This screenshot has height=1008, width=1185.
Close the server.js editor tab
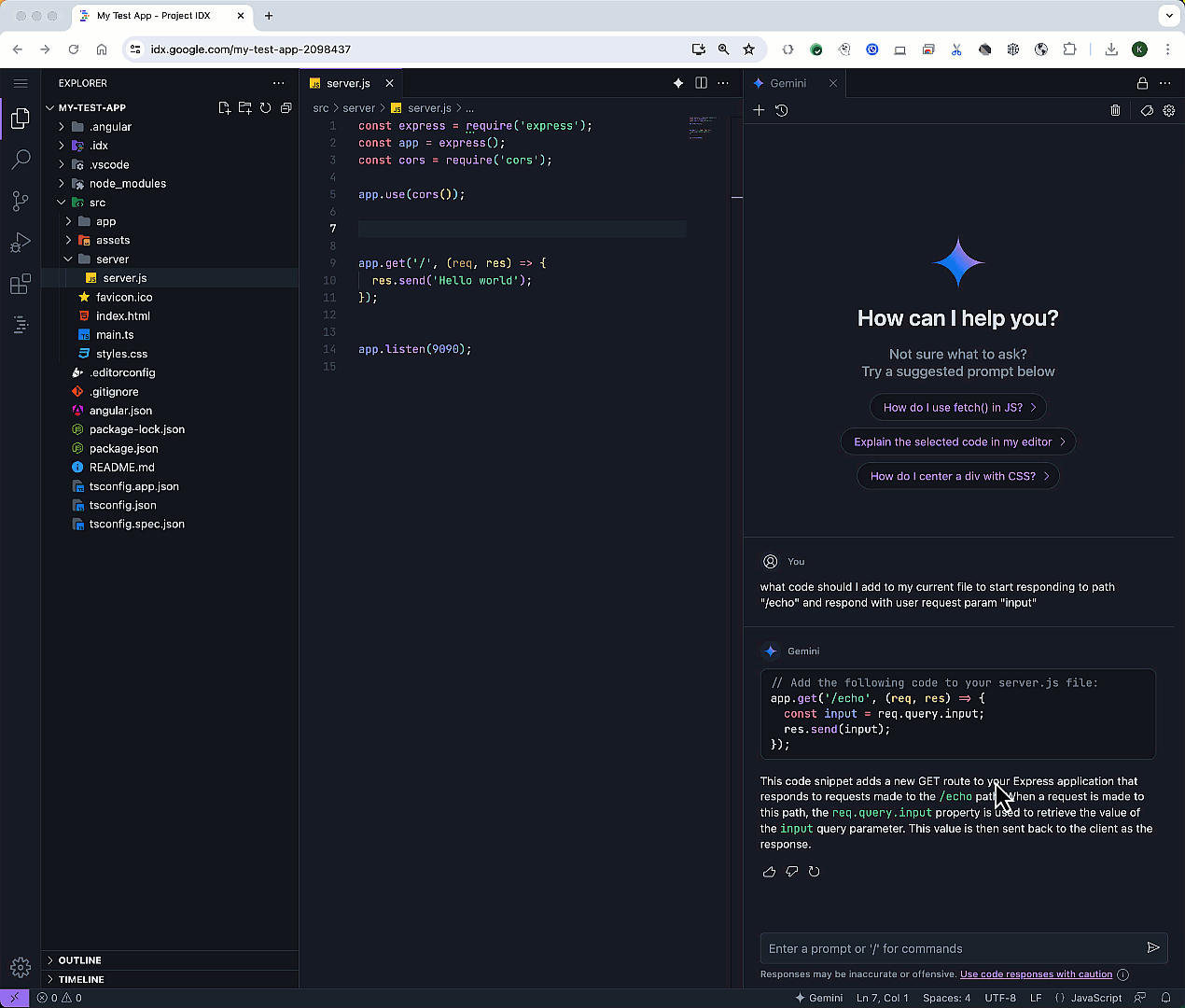point(390,83)
